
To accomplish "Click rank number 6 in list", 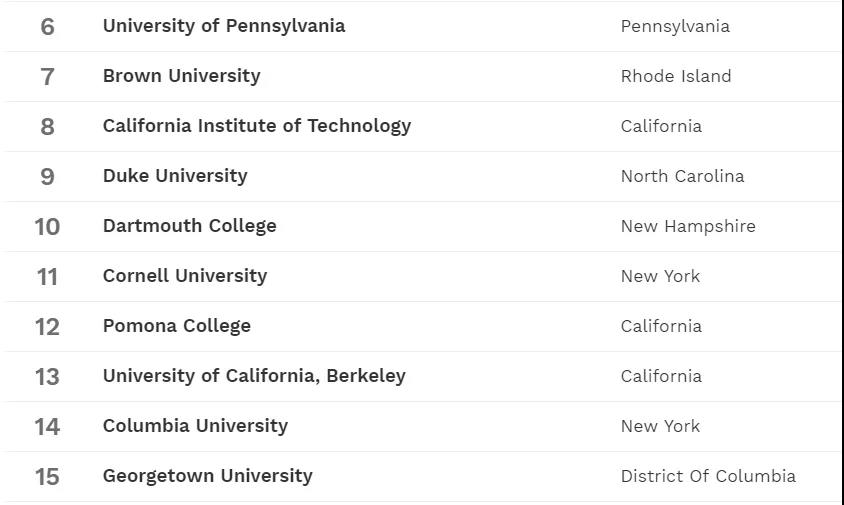I will point(47,27).
